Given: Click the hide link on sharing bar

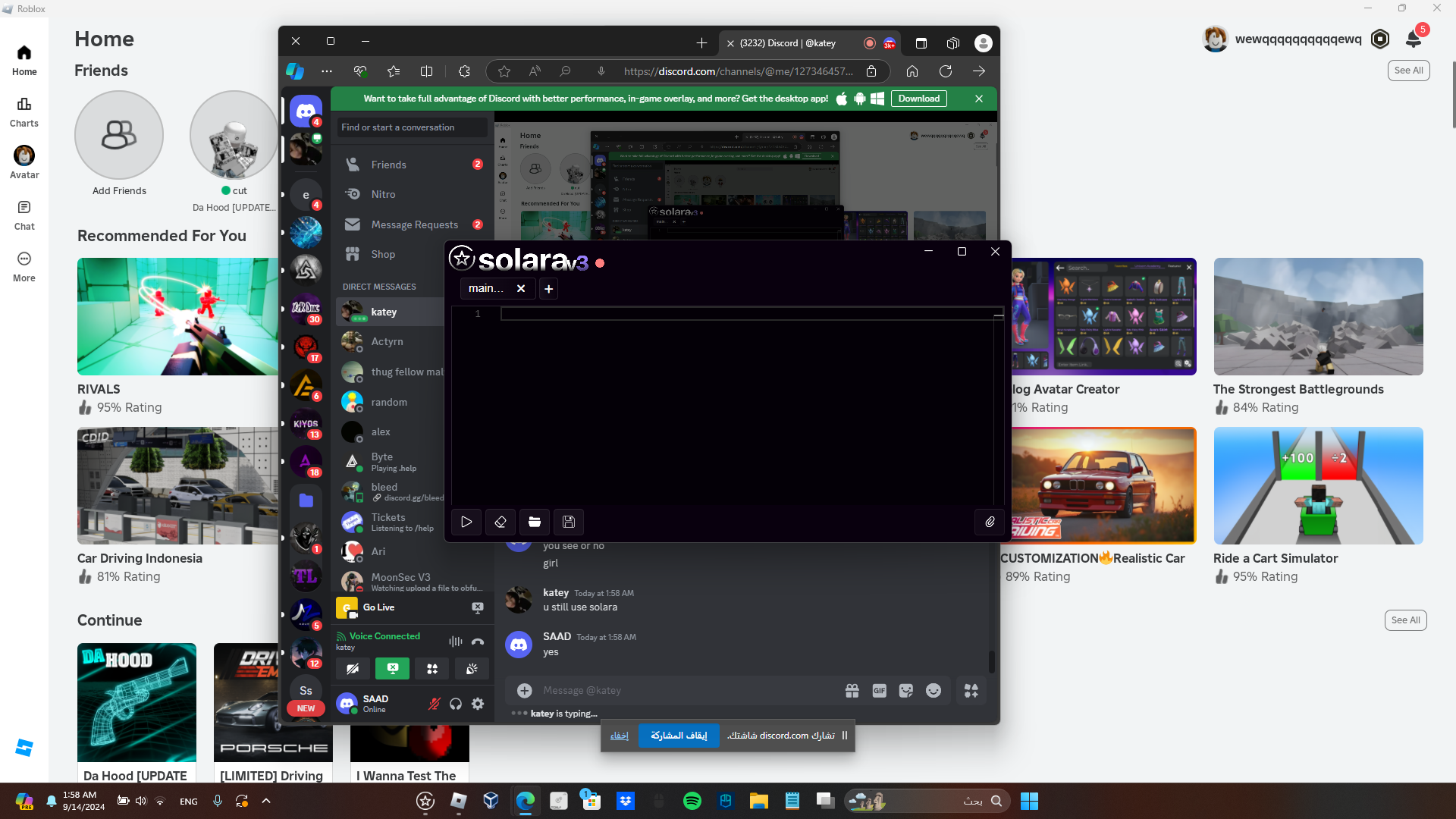Looking at the screenshot, I should (x=620, y=736).
